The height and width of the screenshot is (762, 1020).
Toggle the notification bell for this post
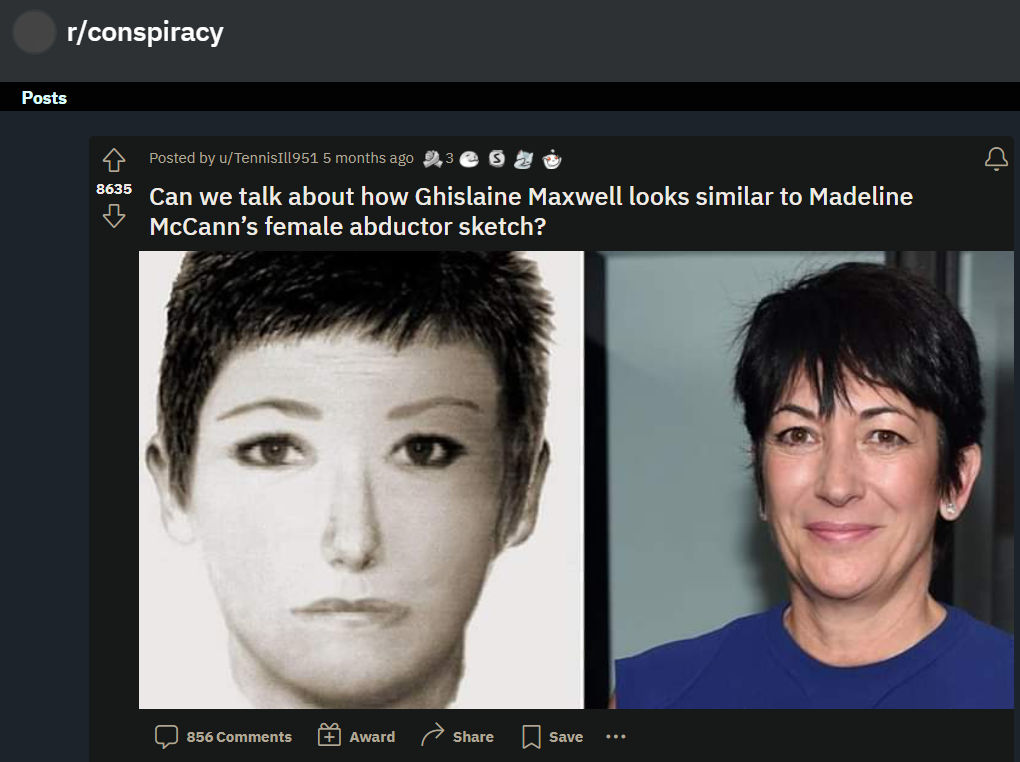(996, 159)
